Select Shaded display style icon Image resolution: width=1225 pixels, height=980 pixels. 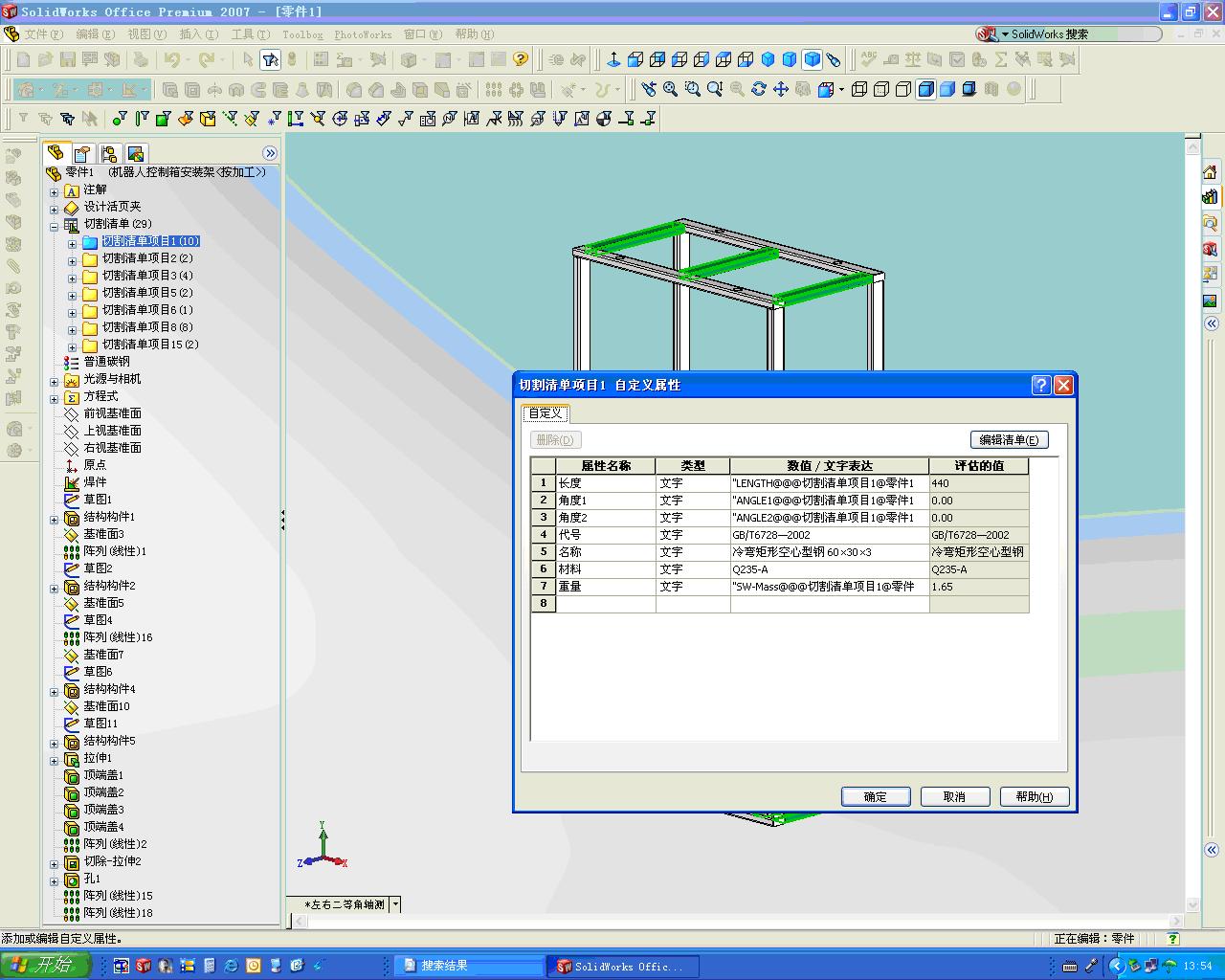click(x=947, y=89)
